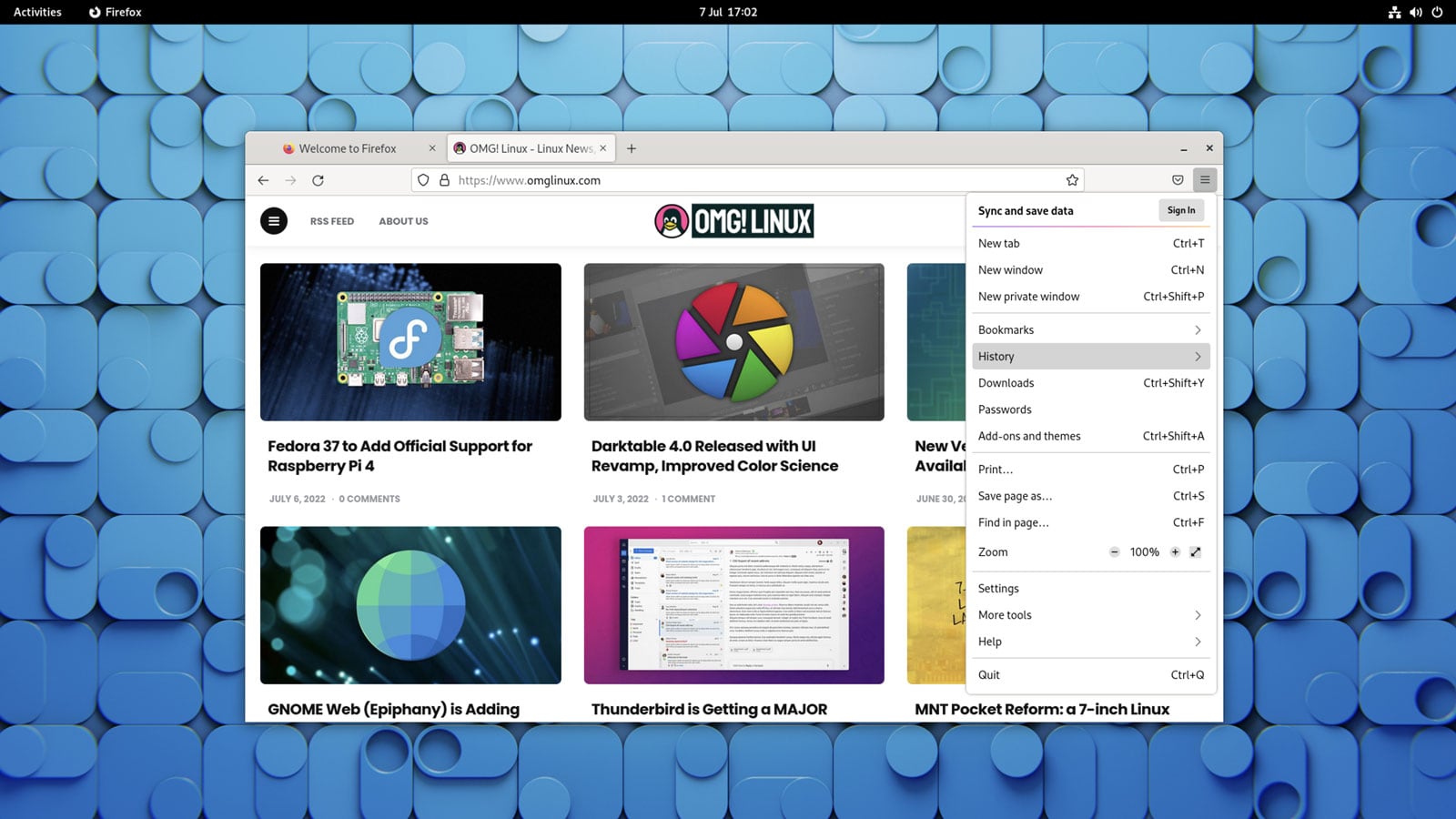The height and width of the screenshot is (819, 1456).
Task: Select Print… in the menu
Action: [x=1091, y=470]
